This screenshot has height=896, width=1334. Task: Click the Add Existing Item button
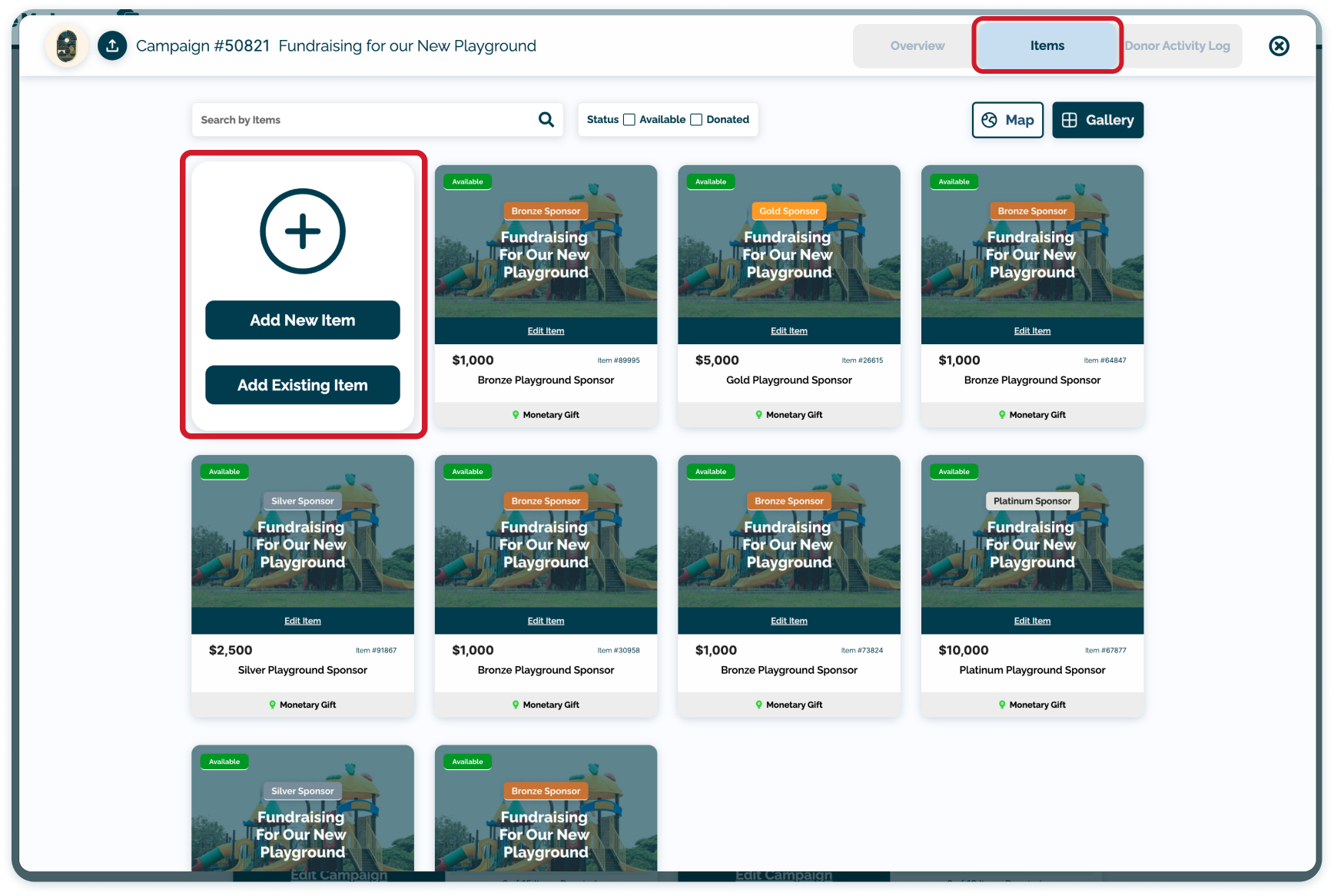pos(303,385)
